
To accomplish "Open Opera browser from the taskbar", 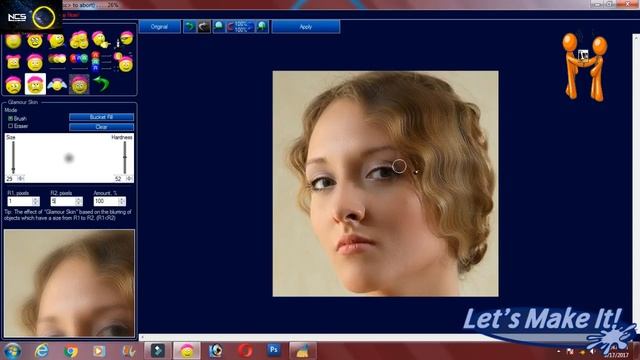I will tap(245, 351).
